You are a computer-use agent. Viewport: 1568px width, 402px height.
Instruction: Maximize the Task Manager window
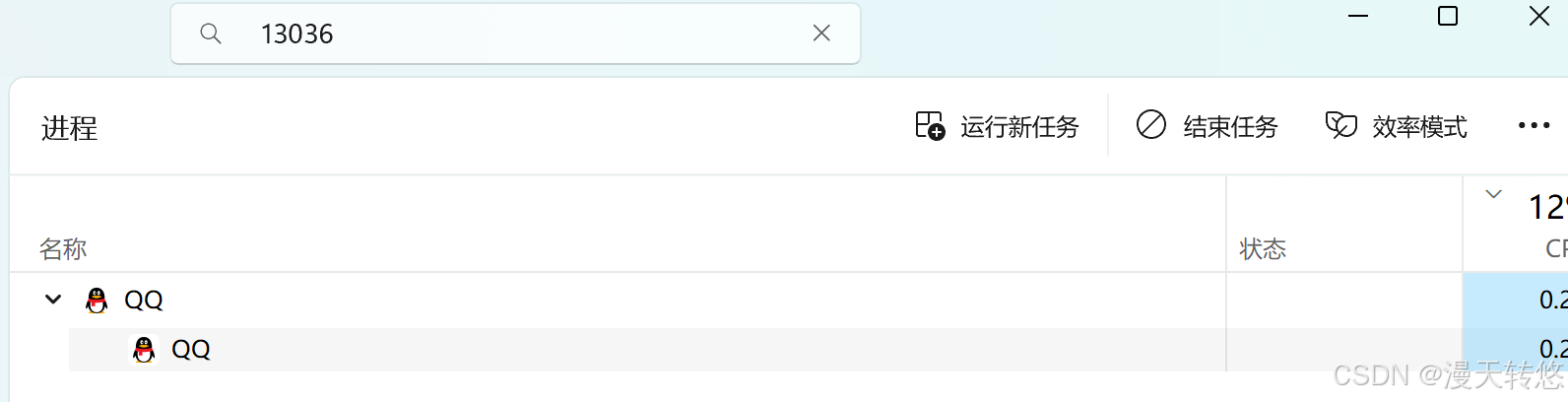point(1448,16)
